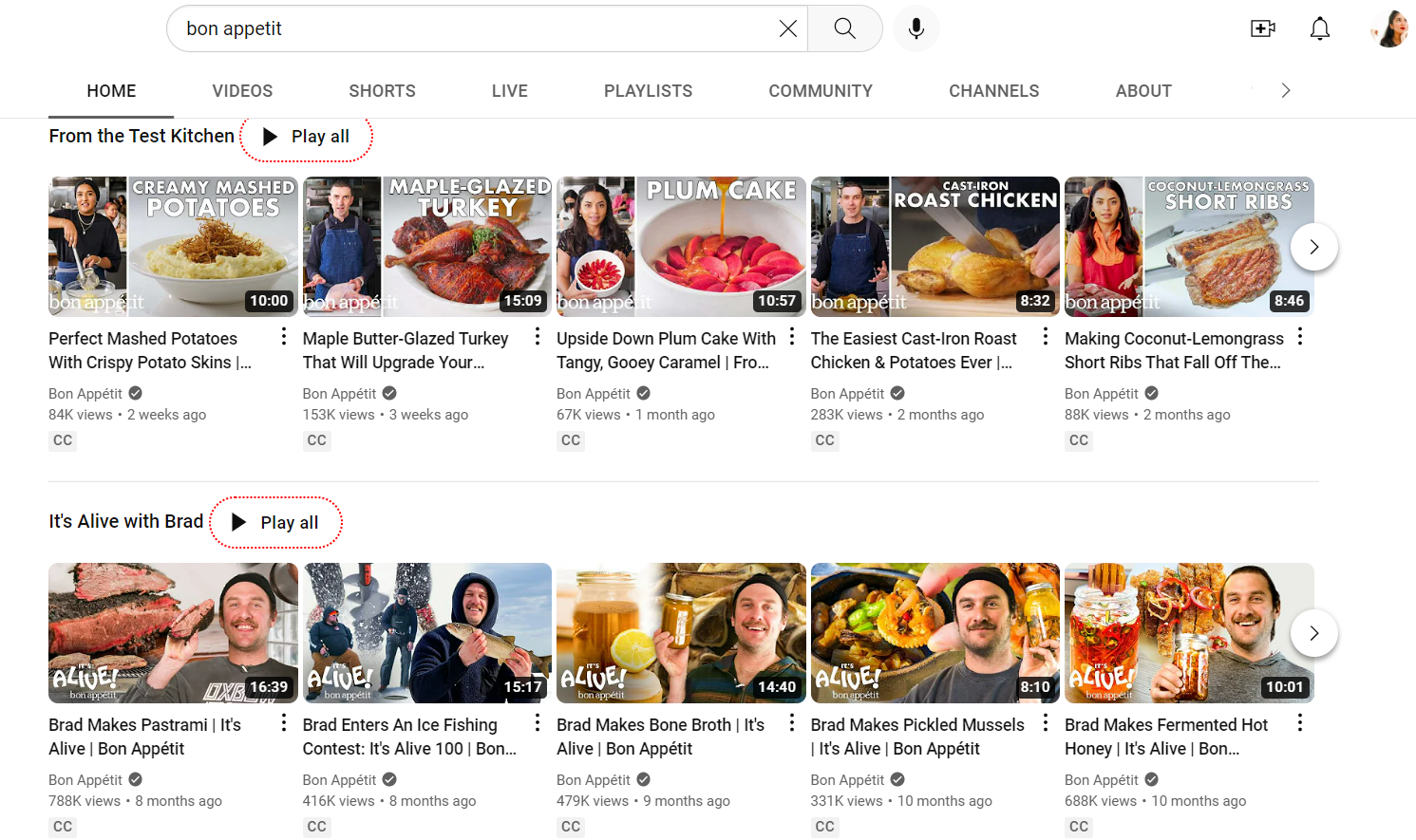Viewport: 1416px width, 840px height.
Task: Open more options for Upside Down Plum Cake
Action: 792,337
